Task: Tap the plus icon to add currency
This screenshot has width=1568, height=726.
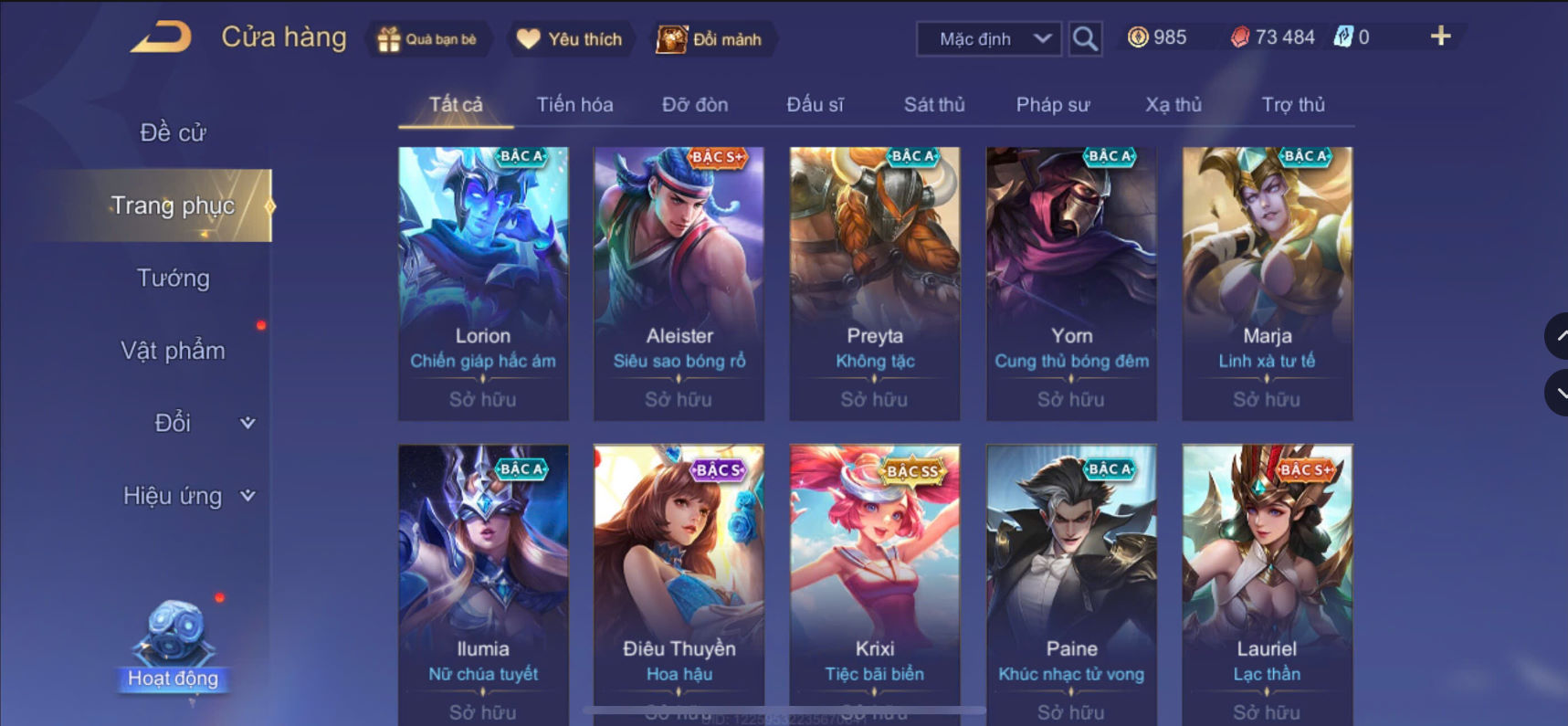Action: click(x=1440, y=37)
